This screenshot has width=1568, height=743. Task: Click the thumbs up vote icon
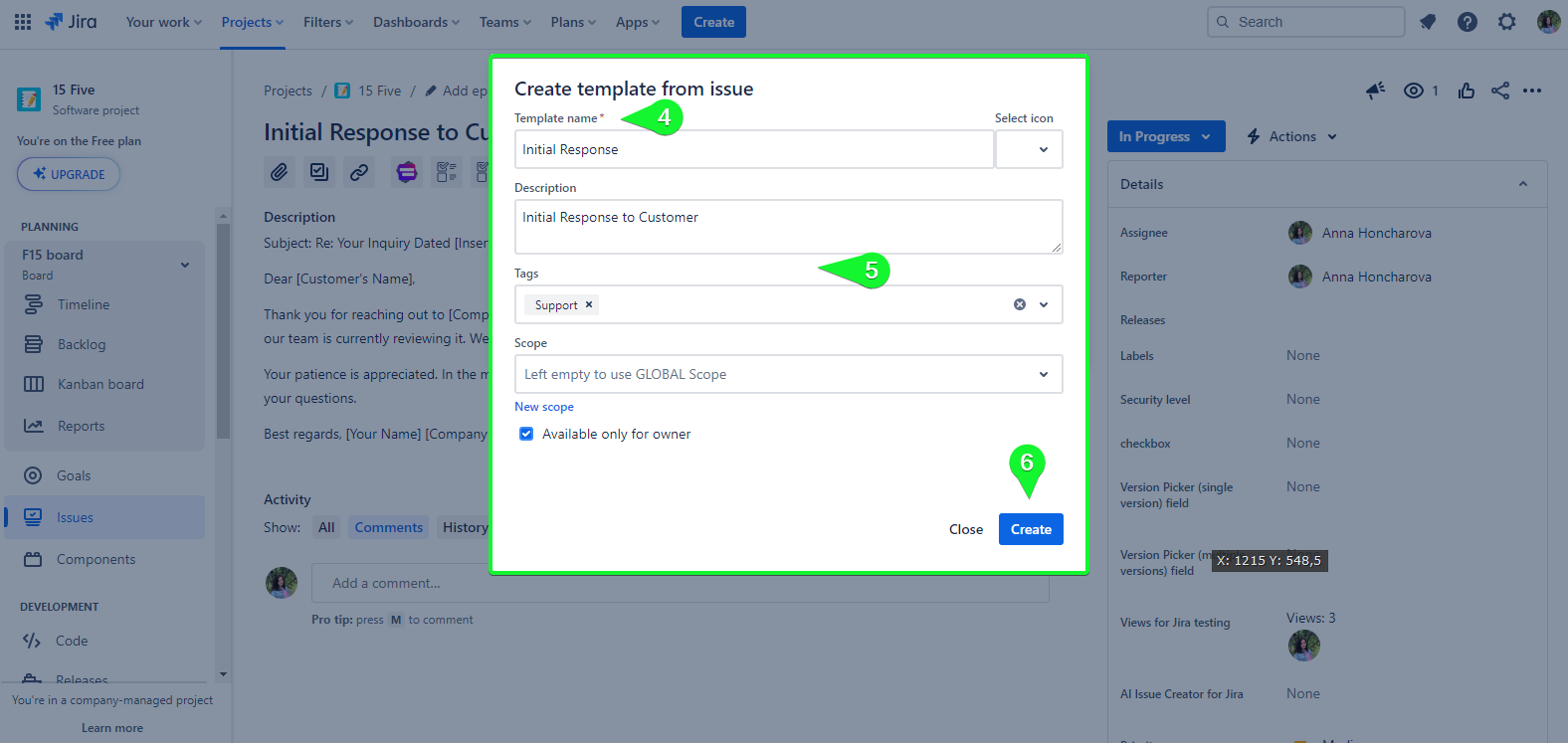(x=1467, y=91)
